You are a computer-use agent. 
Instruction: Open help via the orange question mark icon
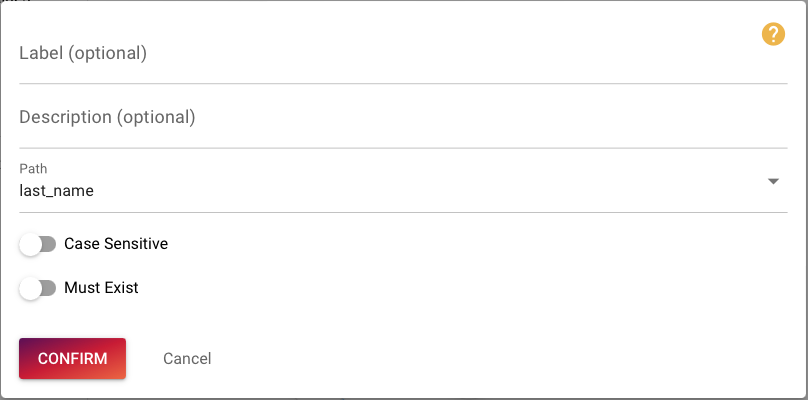[773, 35]
